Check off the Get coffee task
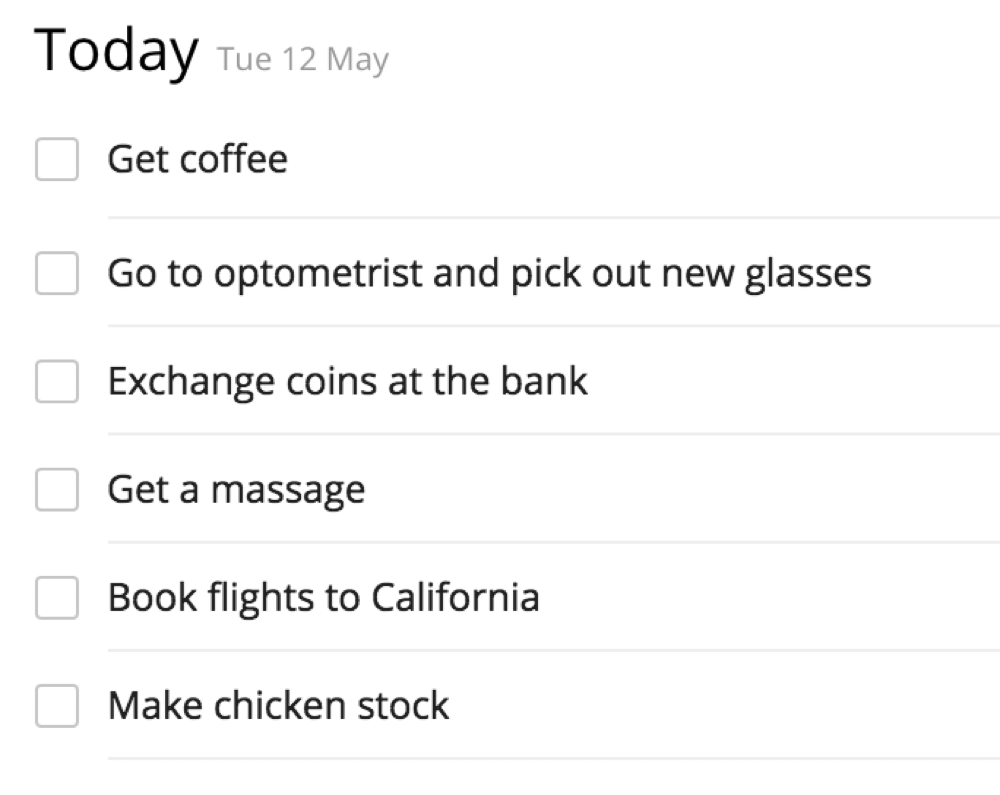Screen dimensions: 1000x795 (57, 159)
